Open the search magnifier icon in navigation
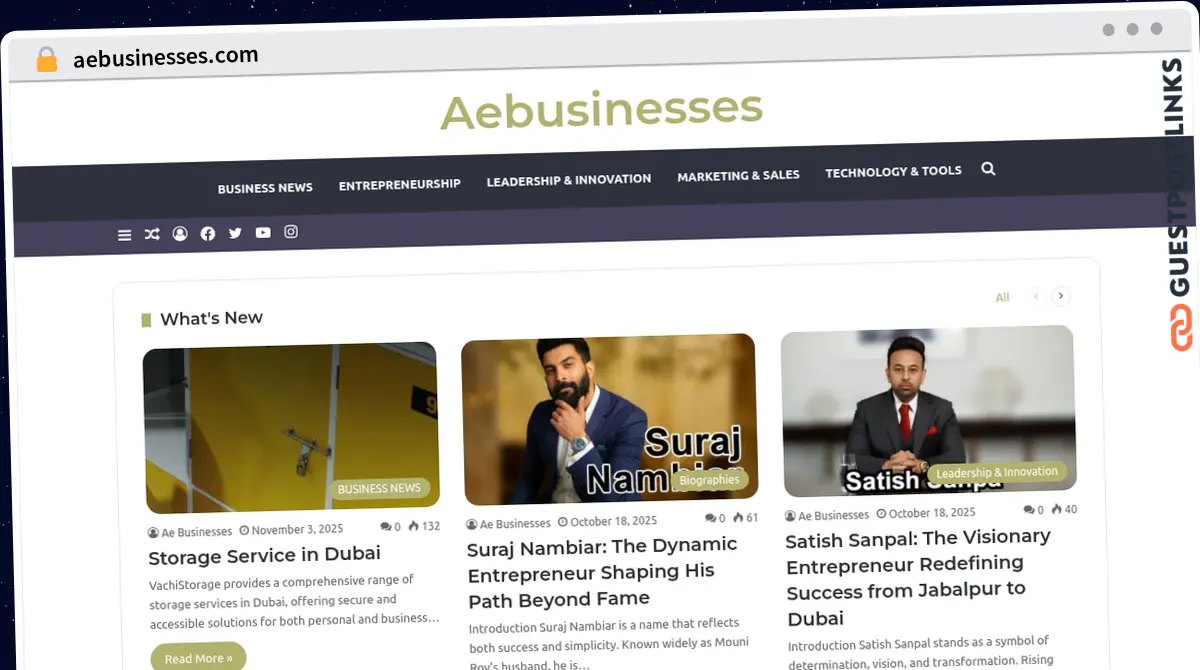Image resolution: width=1200 pixels, height=670 pixels. coord(988,169)
